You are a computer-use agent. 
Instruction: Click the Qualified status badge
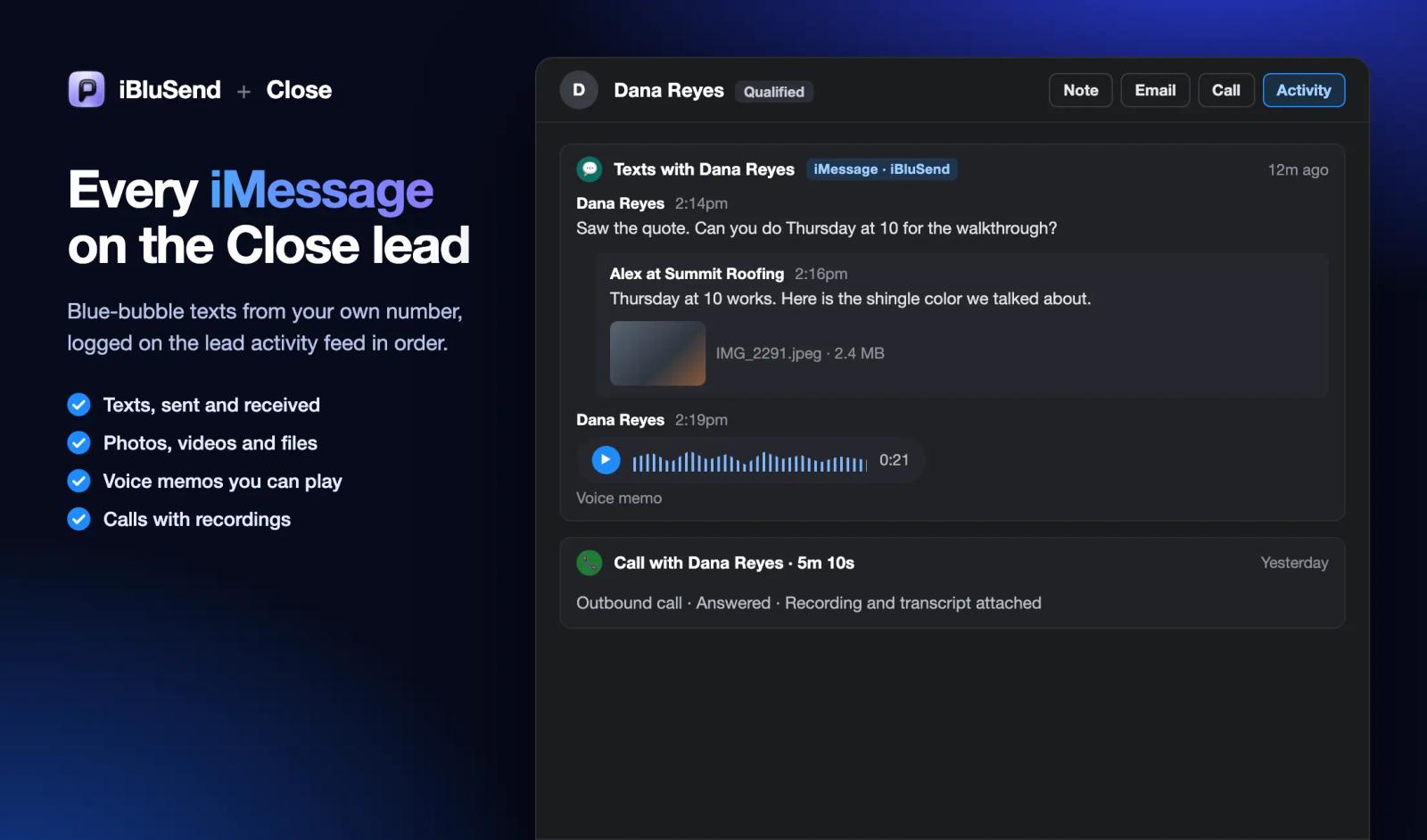[774, 92]
